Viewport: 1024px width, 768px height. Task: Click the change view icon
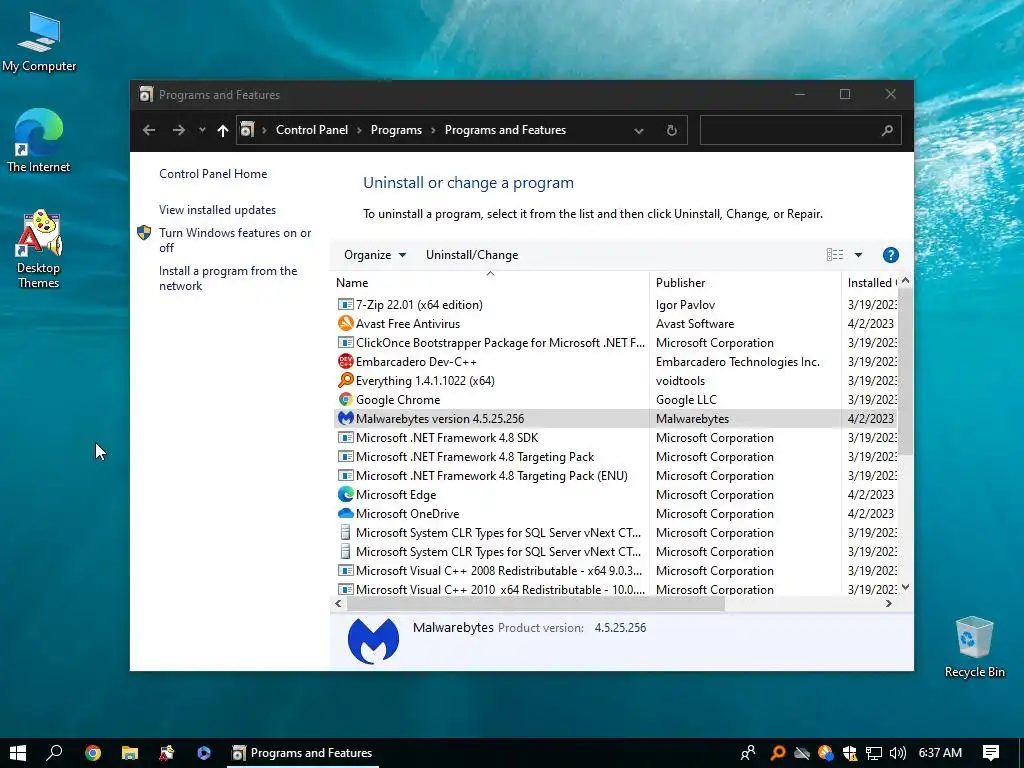point(835,255)
